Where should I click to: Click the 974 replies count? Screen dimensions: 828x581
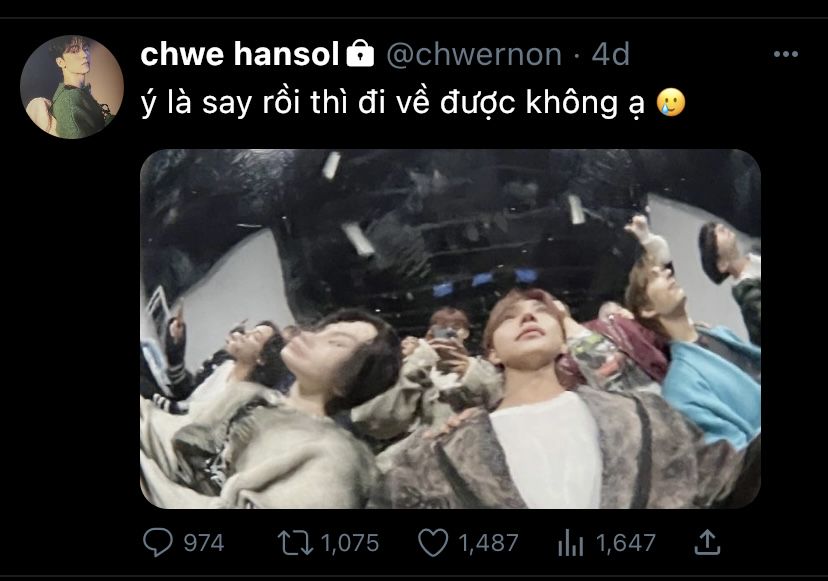click(204, 543)
